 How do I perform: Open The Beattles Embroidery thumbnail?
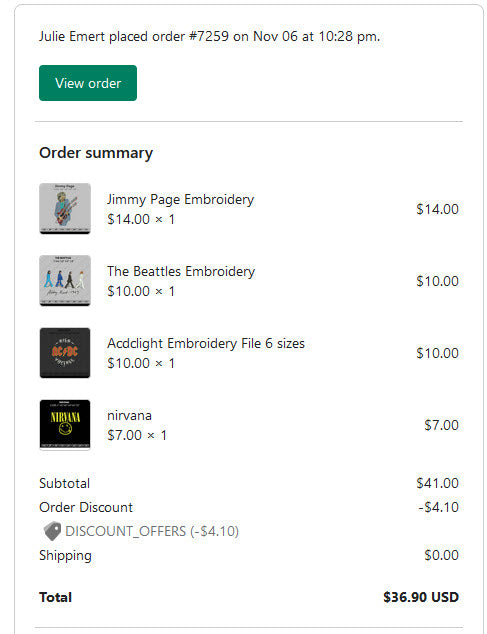[65, 281]
